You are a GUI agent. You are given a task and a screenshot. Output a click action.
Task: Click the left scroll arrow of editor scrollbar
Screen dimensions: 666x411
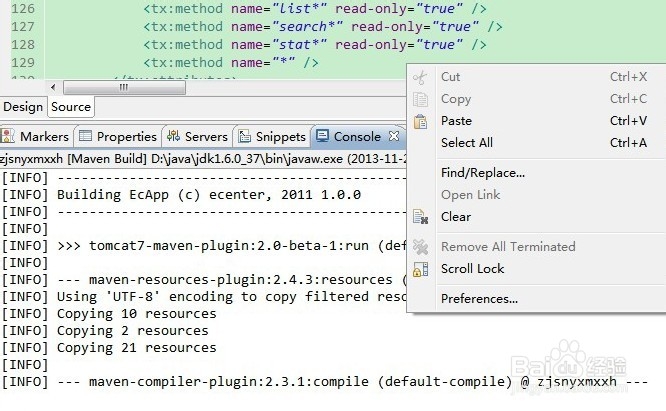coord(53,87)
